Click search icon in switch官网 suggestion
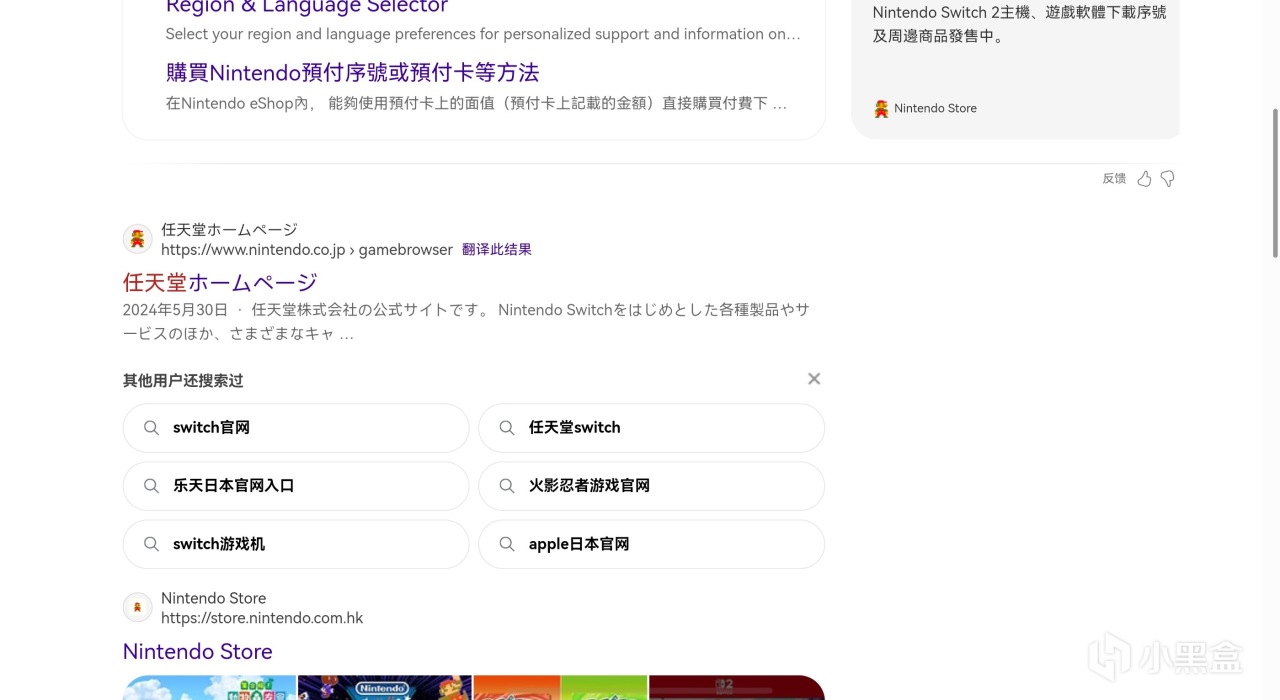The height and width of the screenshot is (700, 1280). [151, 428]
